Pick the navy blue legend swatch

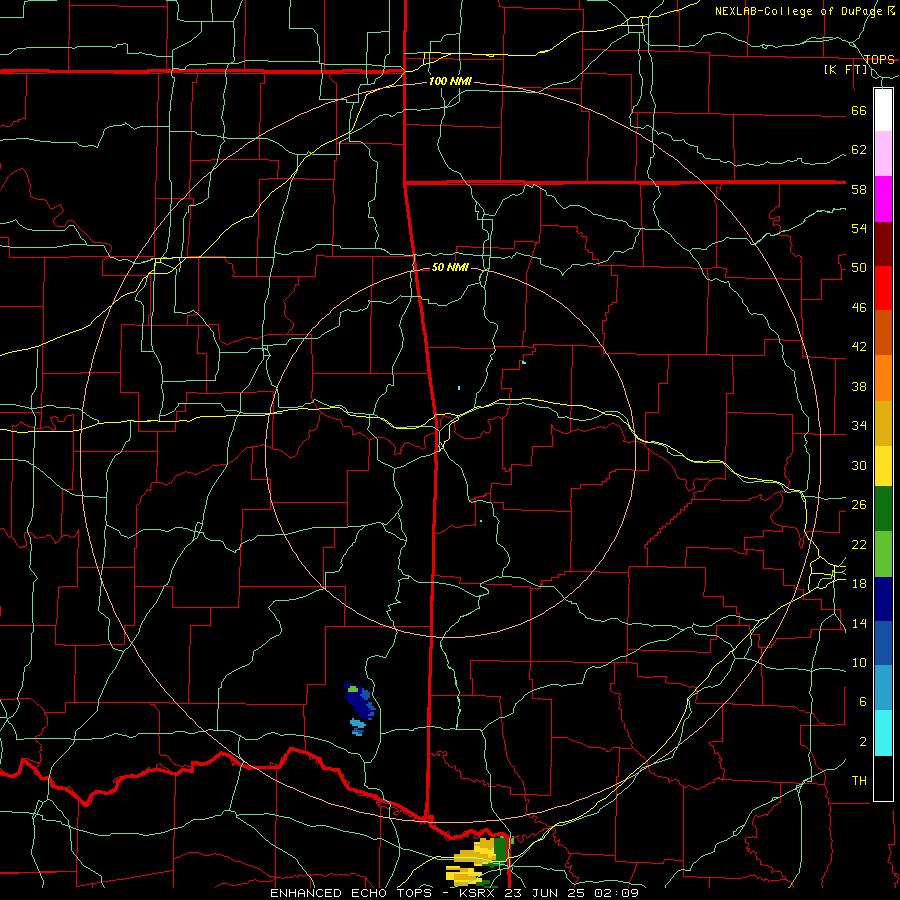883,599
